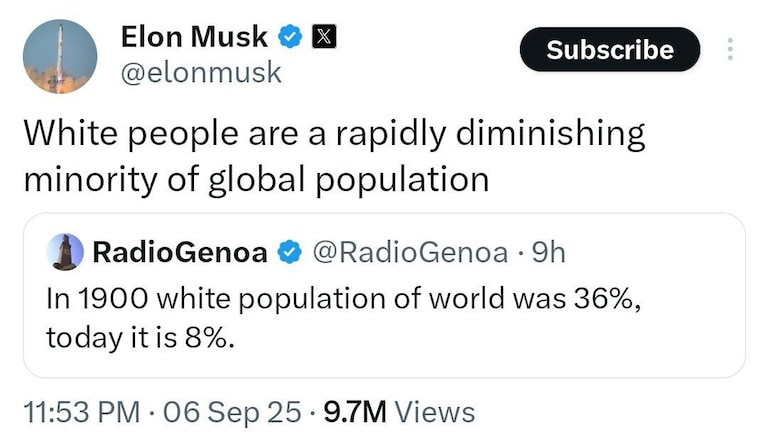Viewport: 768px width, 448px height.
Task: Click the RadioGenoa display name
Action: tap(180, 252)
